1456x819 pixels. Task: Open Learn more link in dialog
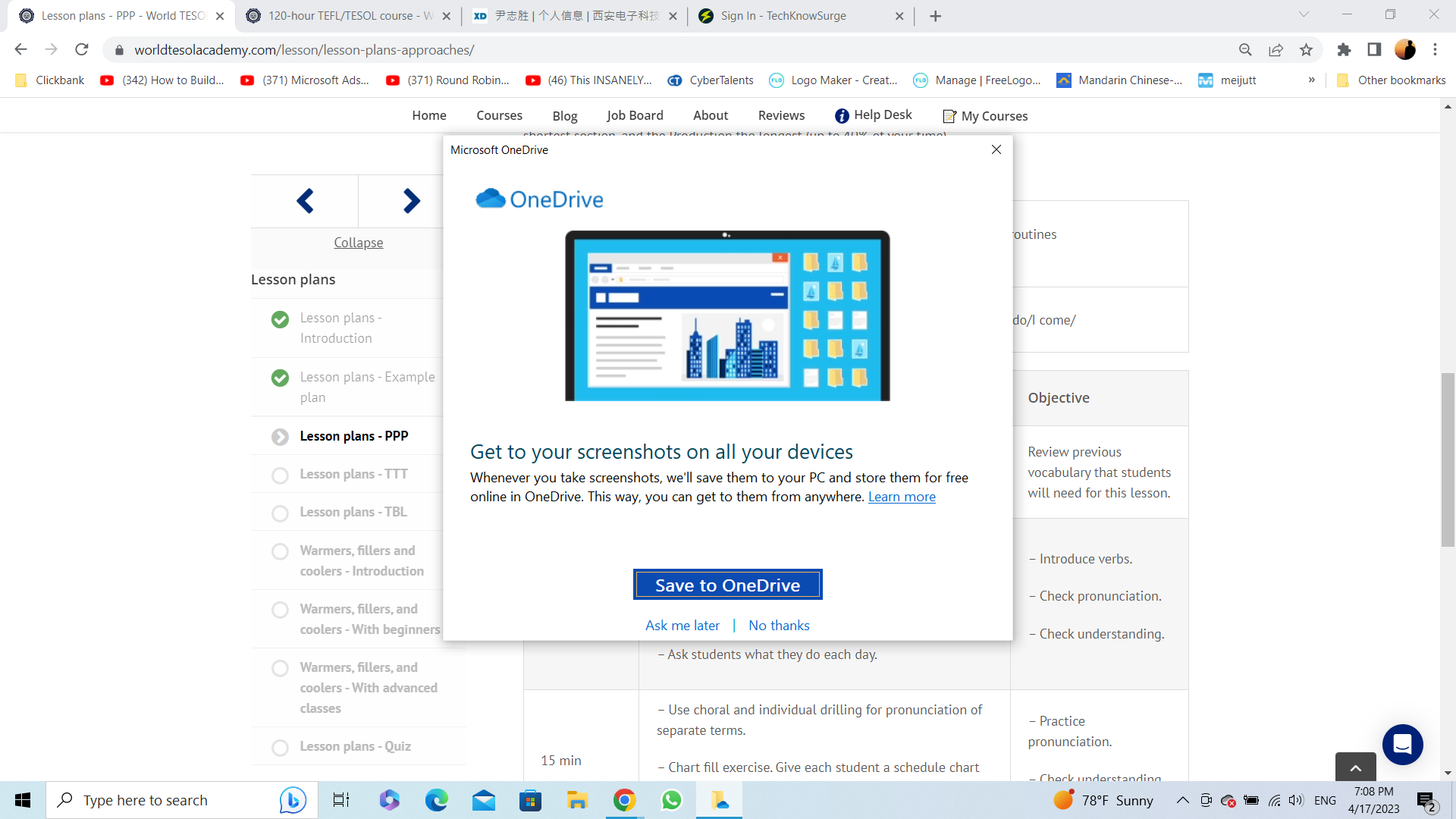(902, 497)
